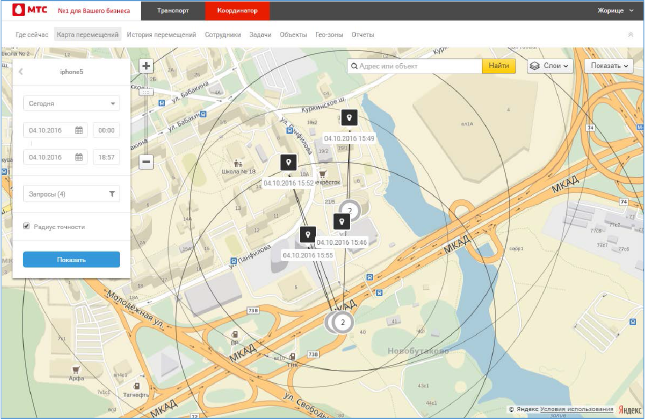645x419 pixels.
Task: Click the Школа № 18 map icon
Action: 237,164
